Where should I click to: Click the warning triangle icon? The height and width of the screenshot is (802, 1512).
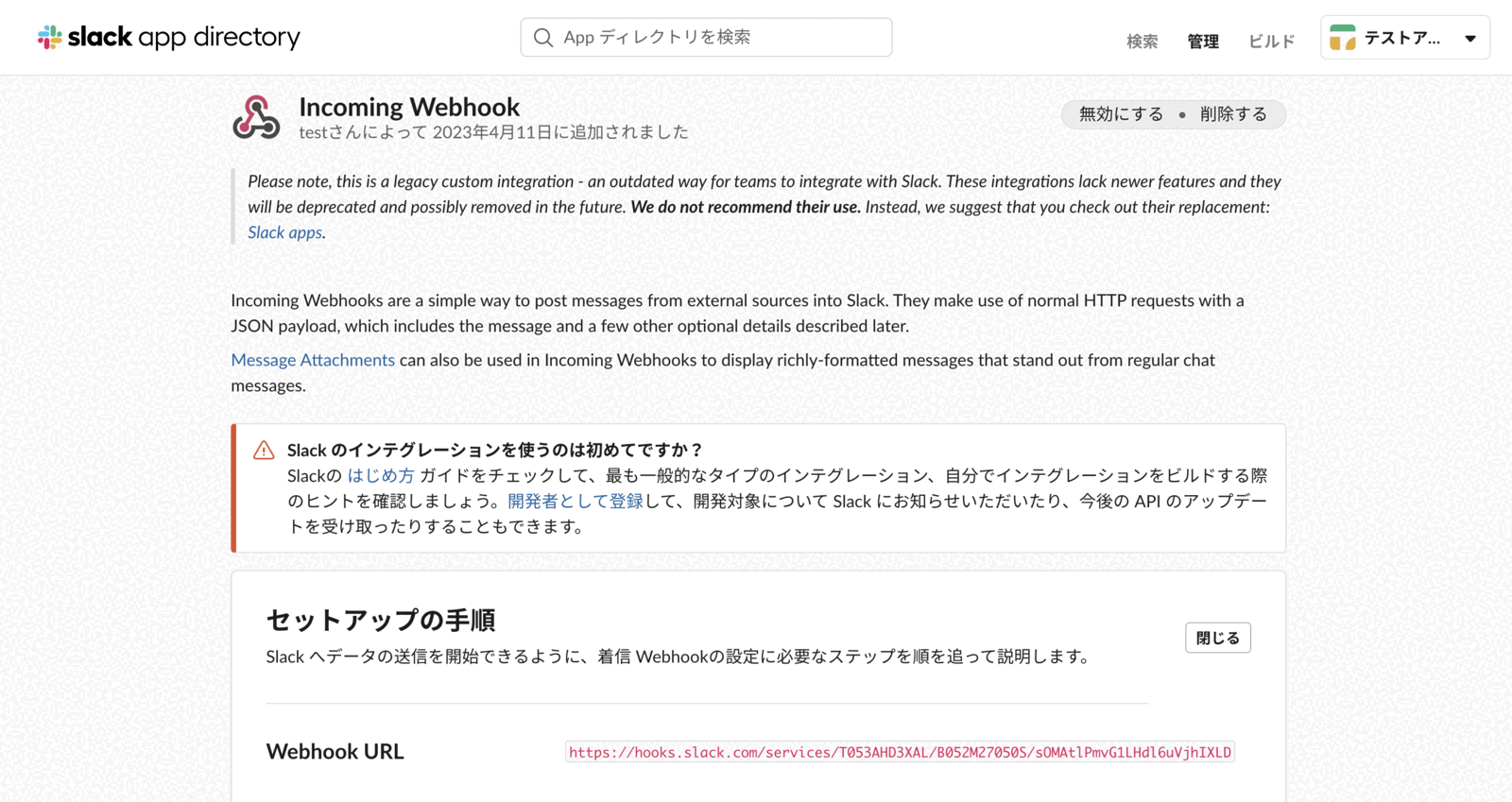pyautogui.click(x=264, y=451)
